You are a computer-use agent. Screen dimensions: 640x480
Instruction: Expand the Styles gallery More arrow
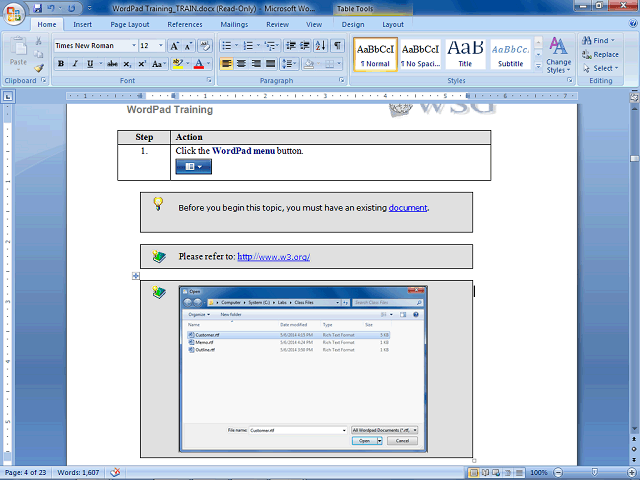(538, 66)
